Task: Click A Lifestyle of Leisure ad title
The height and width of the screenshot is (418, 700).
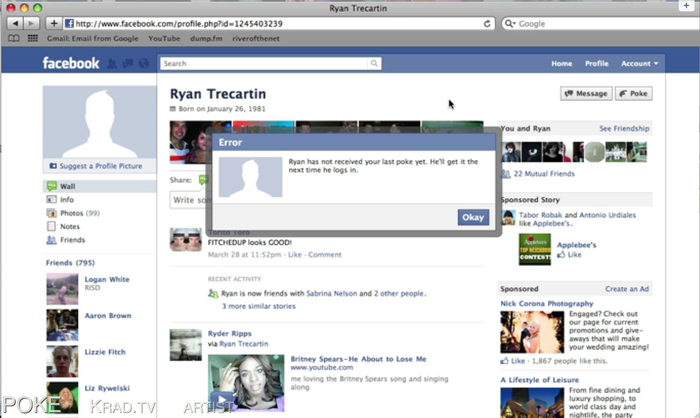Action: pyautogui.click(x=539, y=380)
